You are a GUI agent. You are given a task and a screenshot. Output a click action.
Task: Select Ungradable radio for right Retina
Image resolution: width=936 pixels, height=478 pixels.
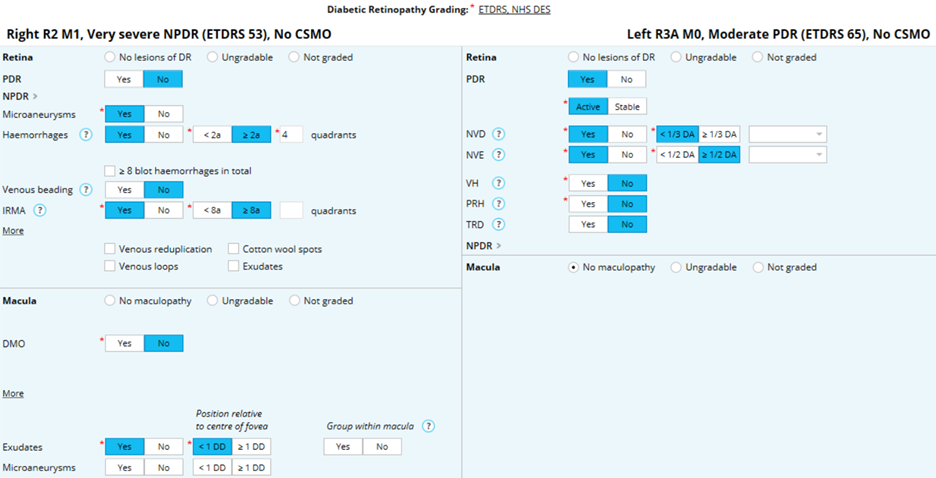[213, 57]
